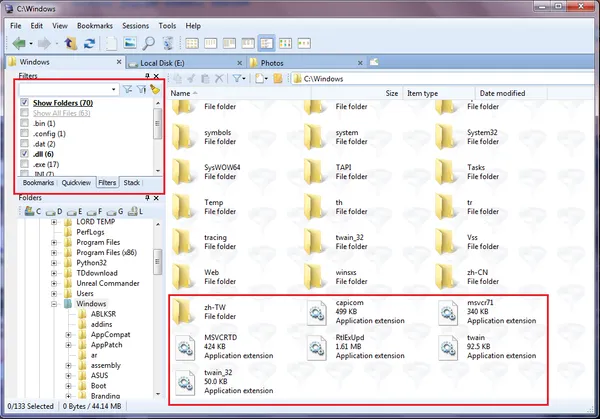This screenshot has width=600, height=419.
Task: Enable the .bin (1) filter checkbox
Action: (x=24, y=123)
